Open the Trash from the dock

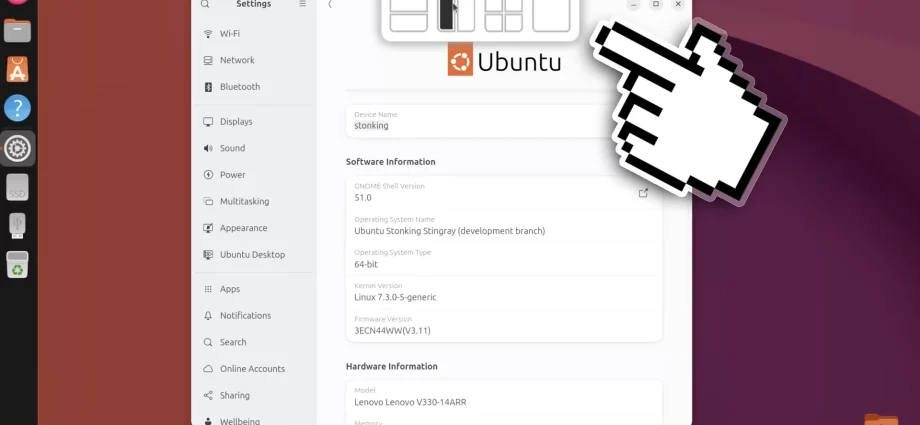(18, 265)
